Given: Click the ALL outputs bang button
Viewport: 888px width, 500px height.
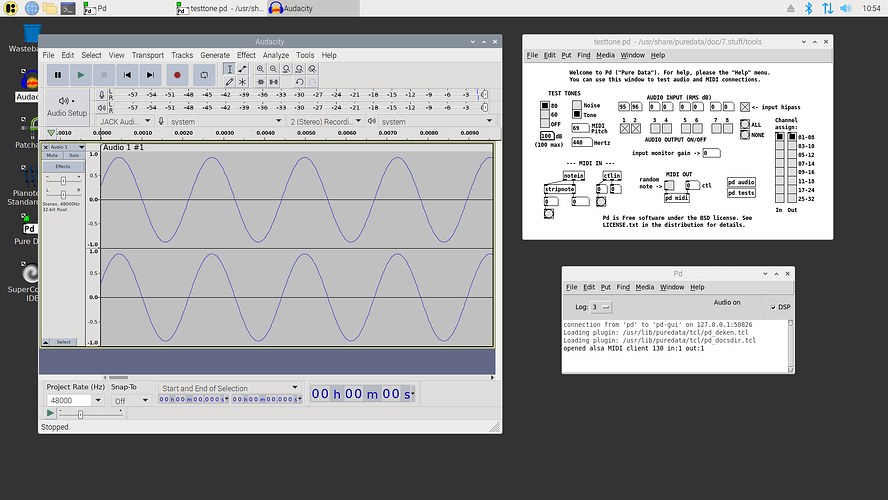Looking at the screenshot, I should point(745,124).
